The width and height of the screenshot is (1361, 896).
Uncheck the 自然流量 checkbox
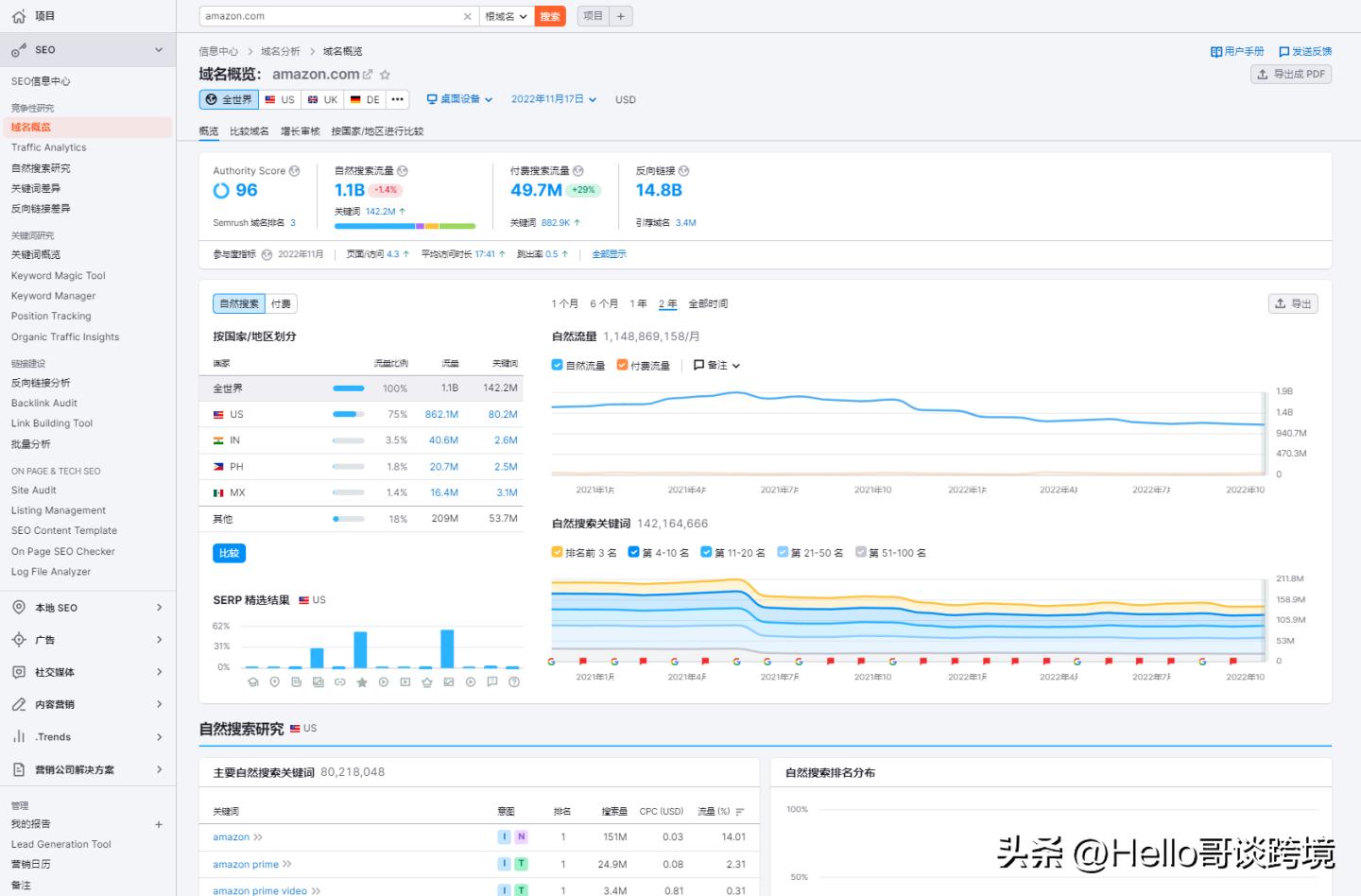tap(558, 365)
